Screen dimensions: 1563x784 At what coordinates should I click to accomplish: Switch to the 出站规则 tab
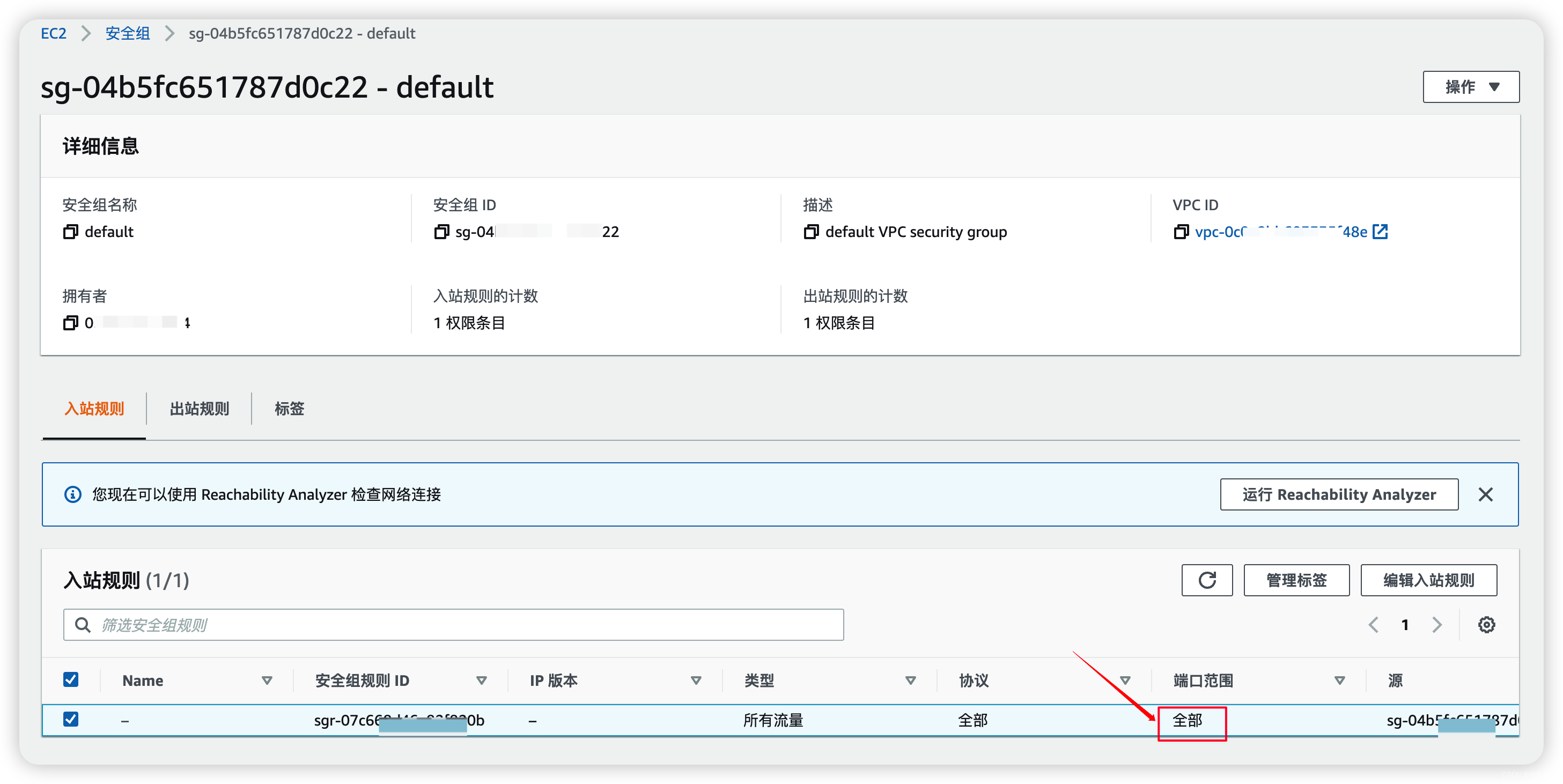point(199,409)
